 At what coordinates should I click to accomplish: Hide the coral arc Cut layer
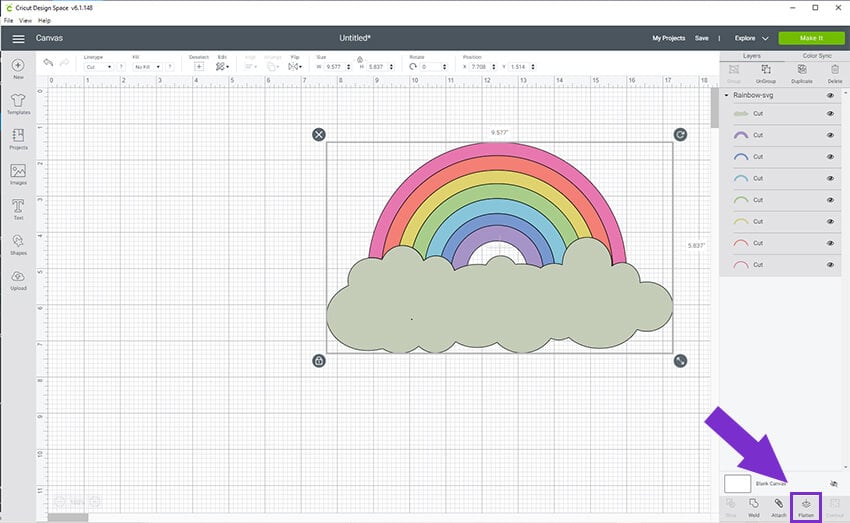click(830, 243)
